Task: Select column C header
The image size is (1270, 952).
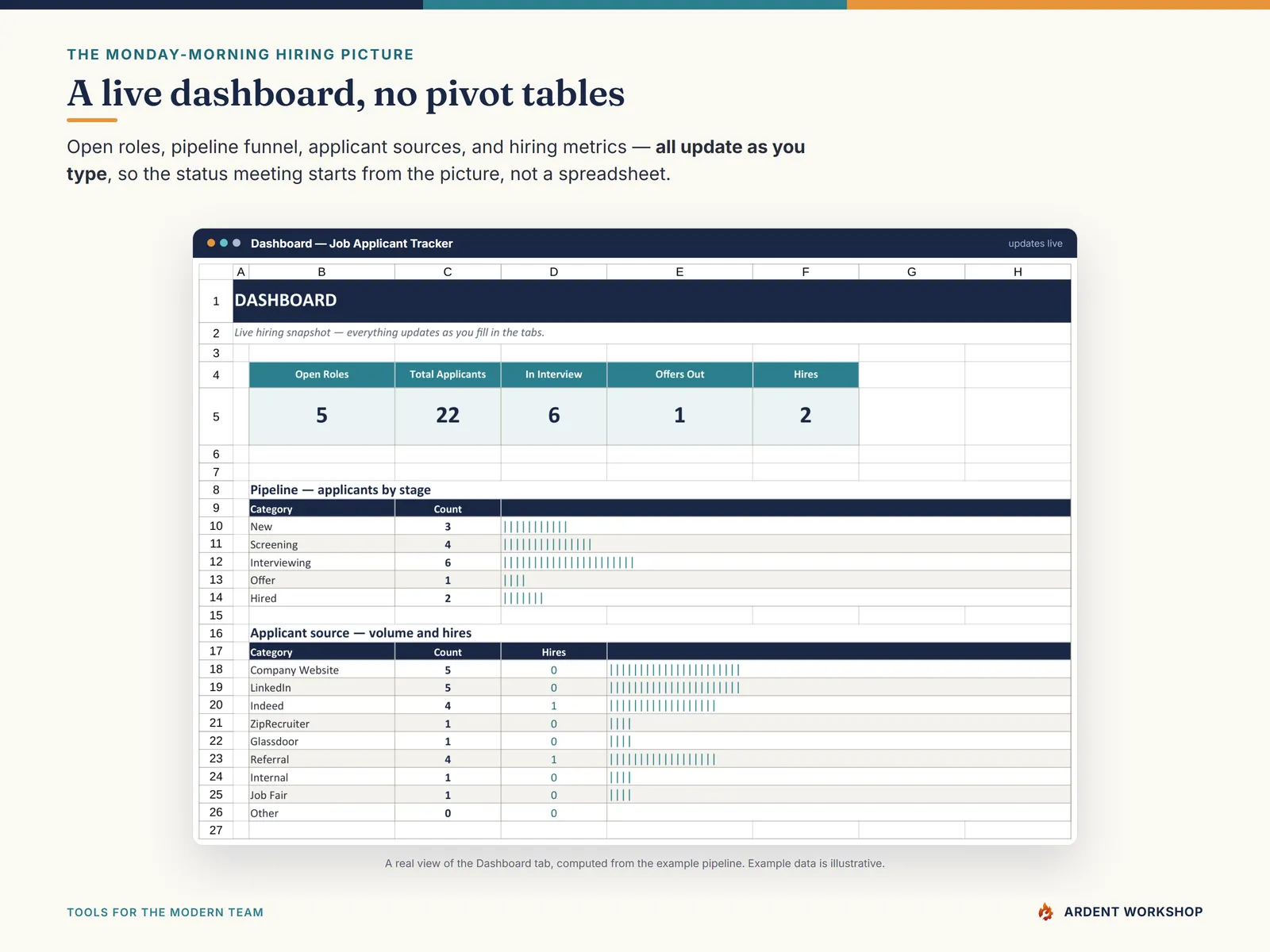Action: click(x=448, y=271)
